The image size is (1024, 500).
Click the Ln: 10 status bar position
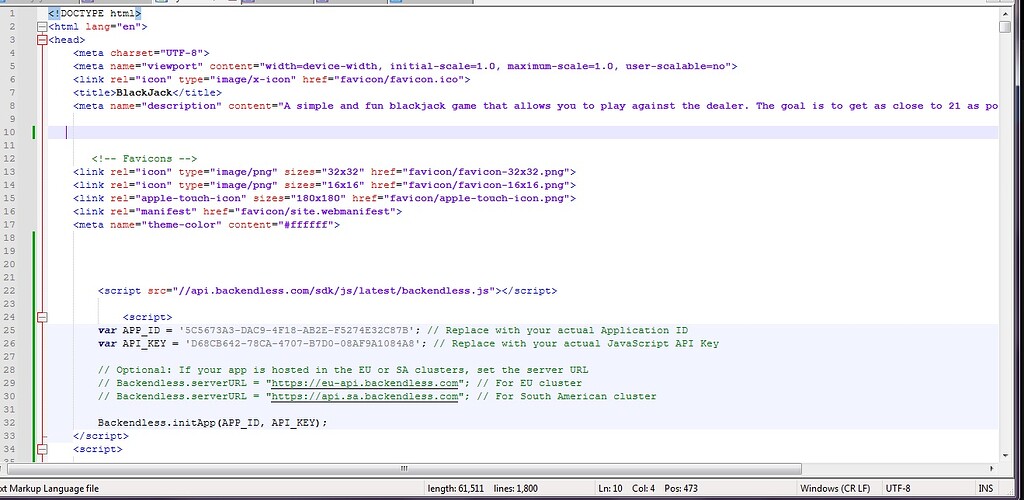(x=611, y=488)
